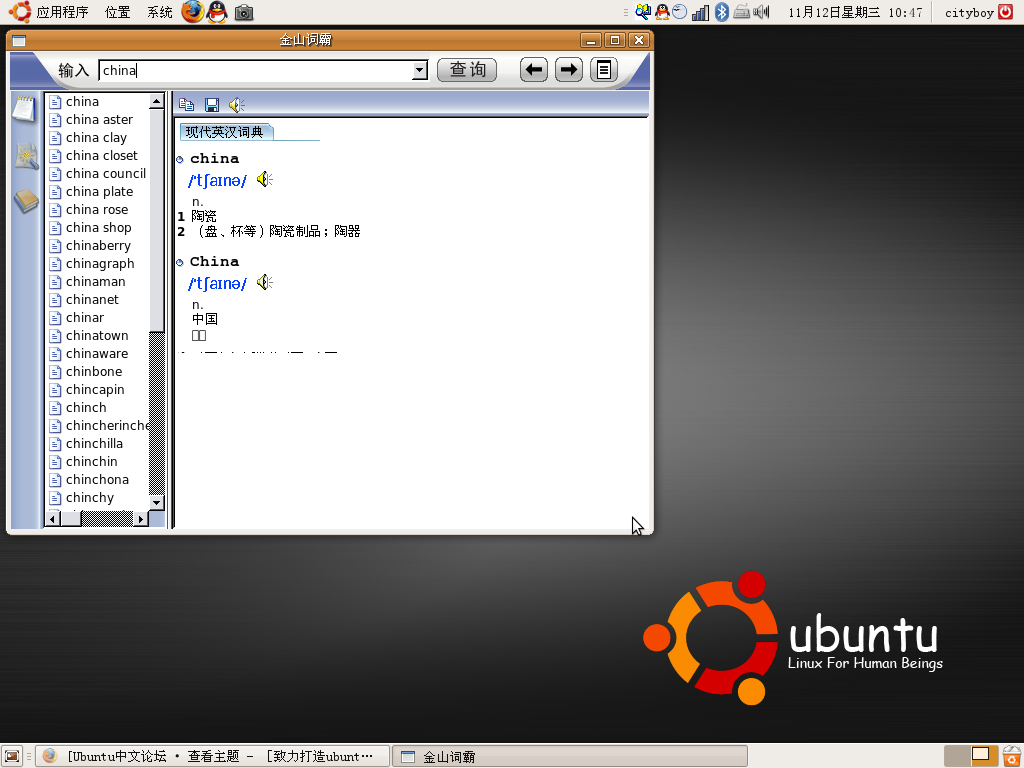
Task: Switch to Ubuntu中文论坛 taskbar window
Action: point(212,756)
